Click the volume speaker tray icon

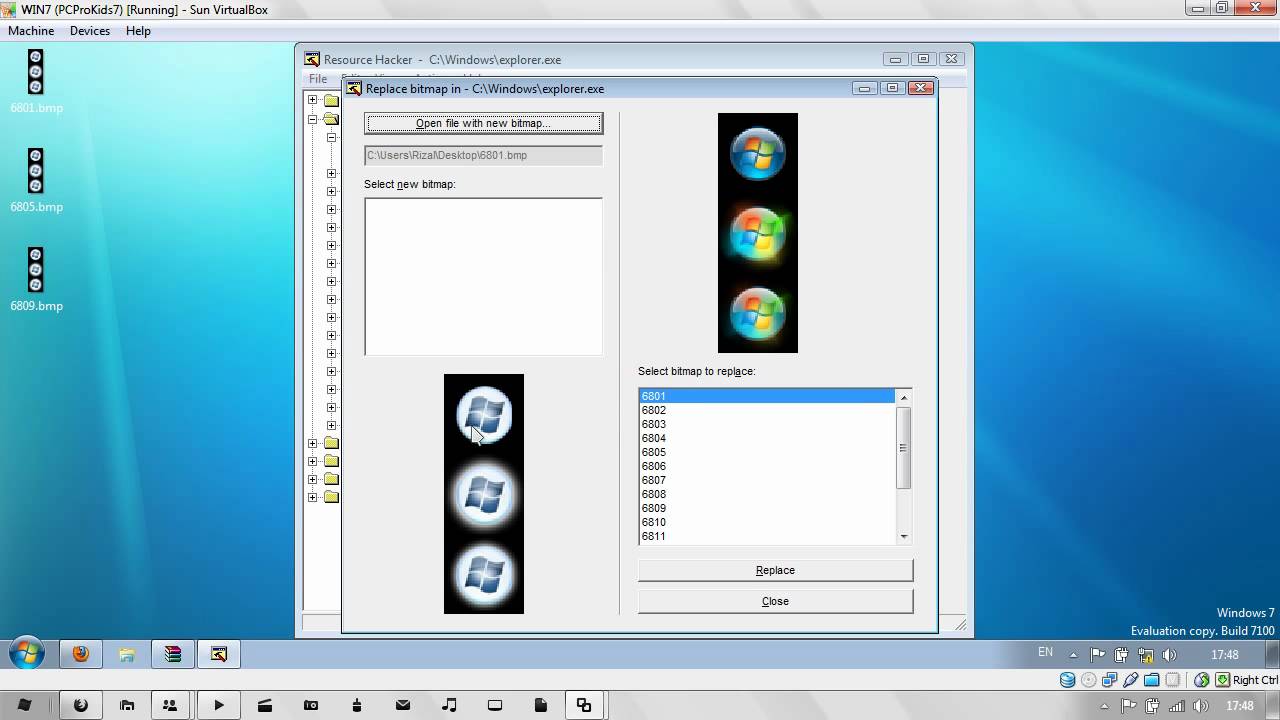point(1167,655)
